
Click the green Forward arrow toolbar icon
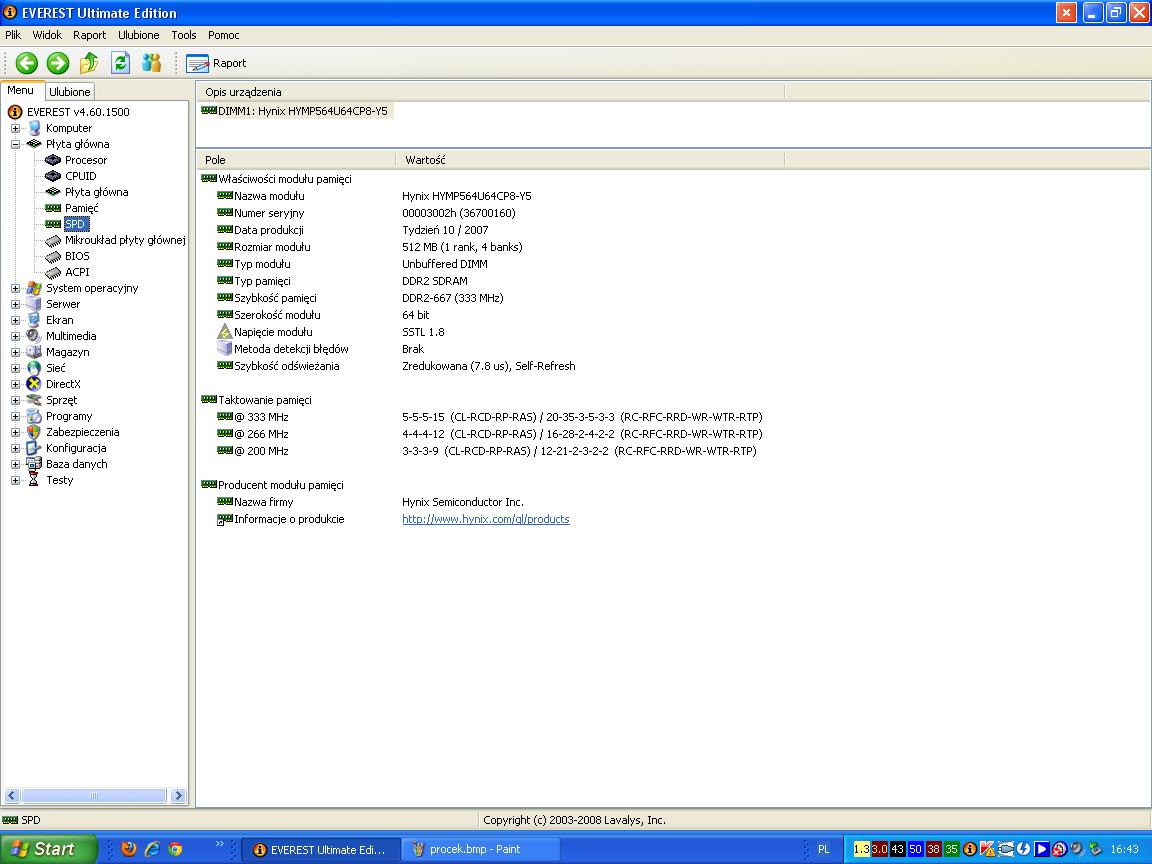coord(57,63)
